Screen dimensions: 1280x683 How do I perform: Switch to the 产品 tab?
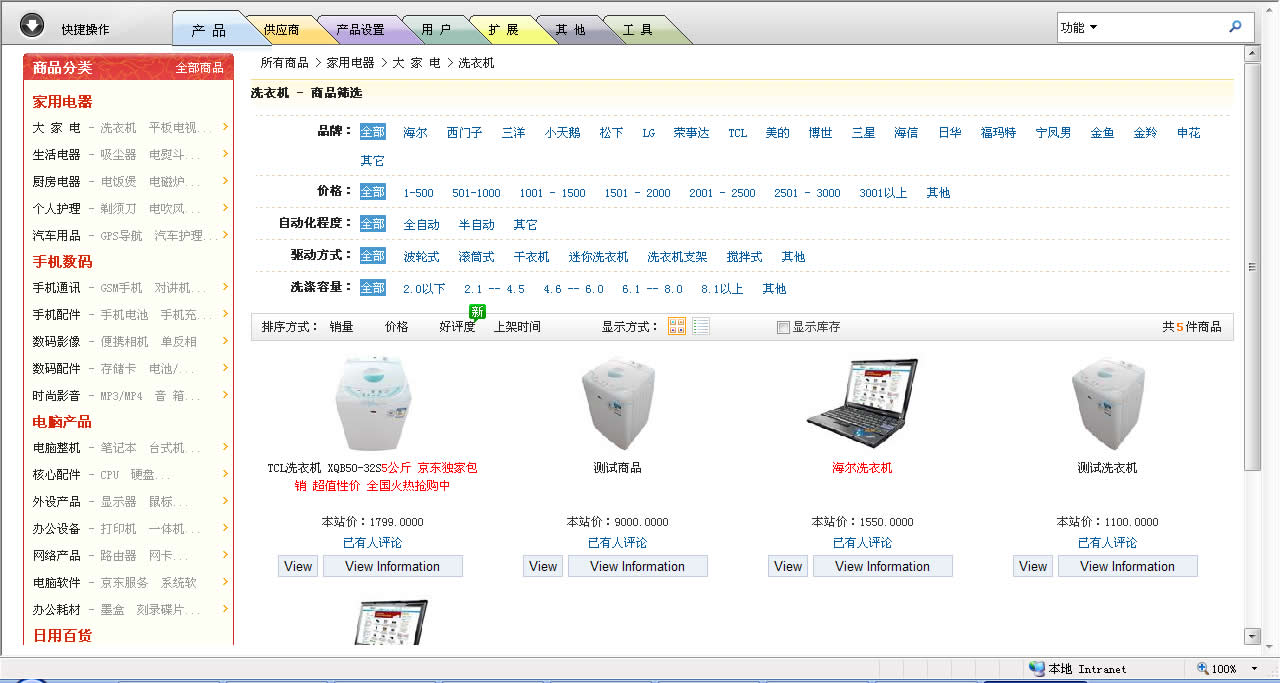pos(209,30)
